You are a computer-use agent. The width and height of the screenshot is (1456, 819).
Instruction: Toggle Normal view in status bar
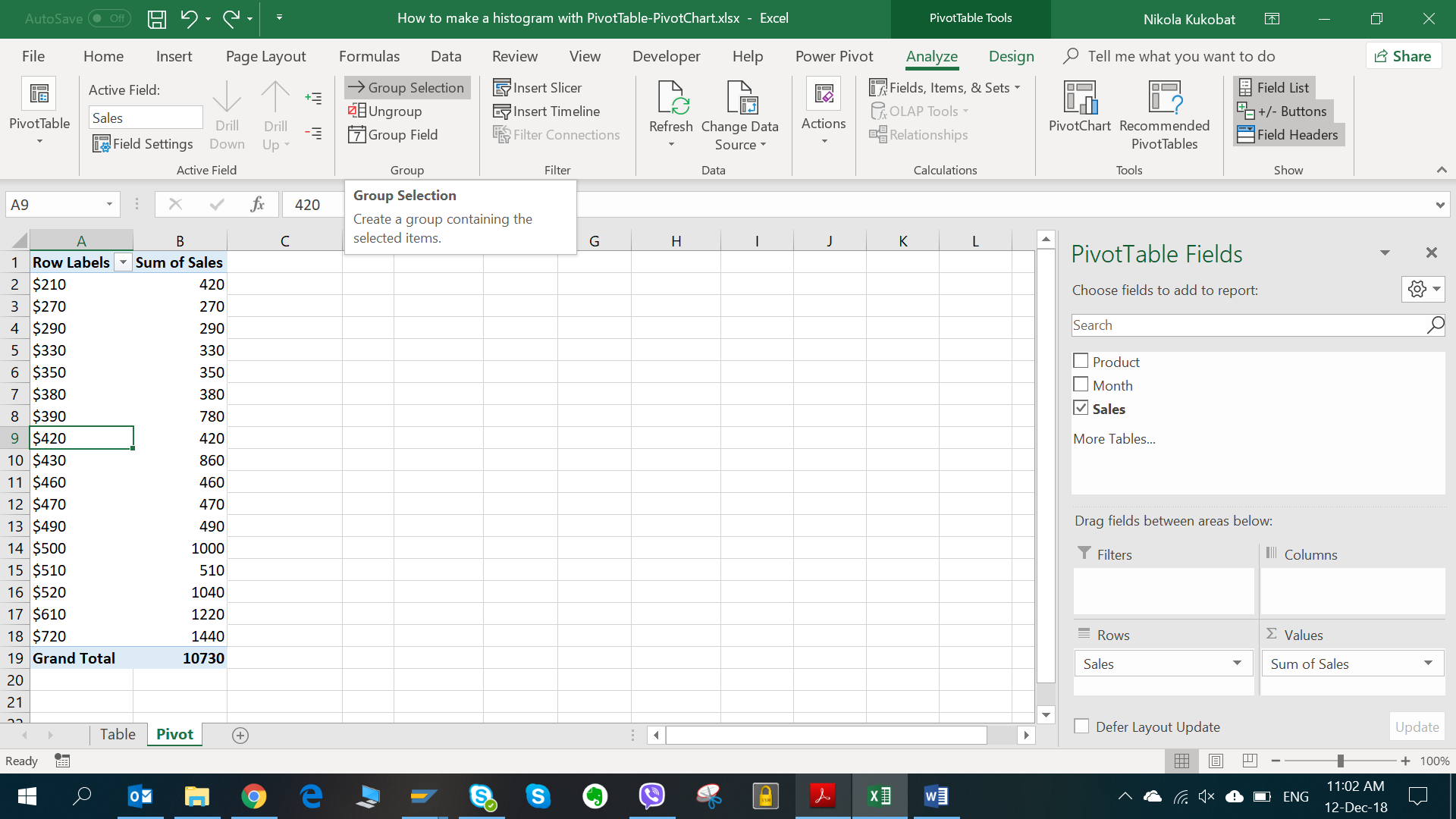[1181, 761]
